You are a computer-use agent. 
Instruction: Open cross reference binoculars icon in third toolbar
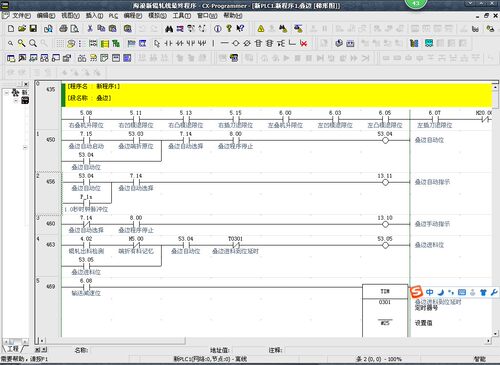click(x=82, y=58)
